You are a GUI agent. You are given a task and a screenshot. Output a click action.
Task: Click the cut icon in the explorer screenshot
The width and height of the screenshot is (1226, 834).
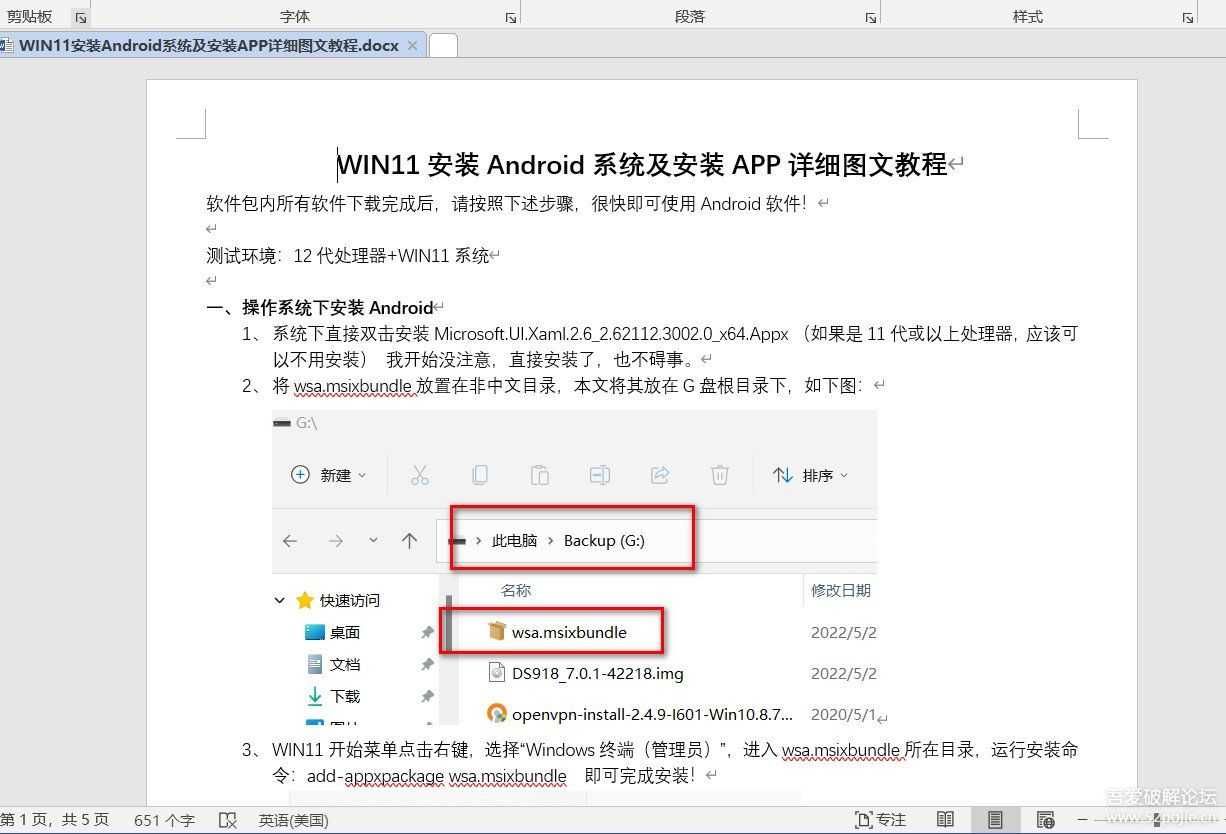(420, 475)
